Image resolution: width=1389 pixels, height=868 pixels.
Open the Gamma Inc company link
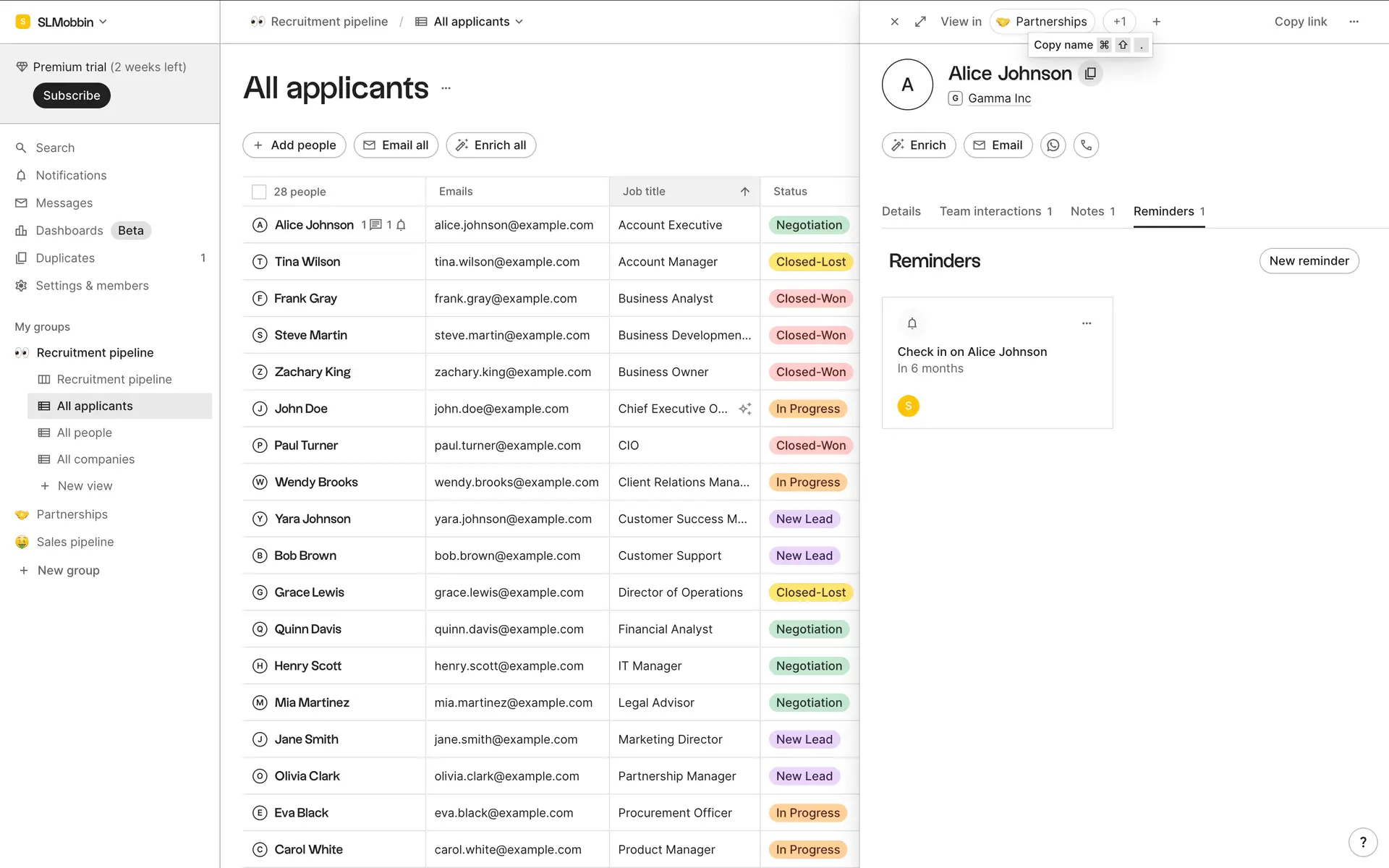tap(998, 98)
